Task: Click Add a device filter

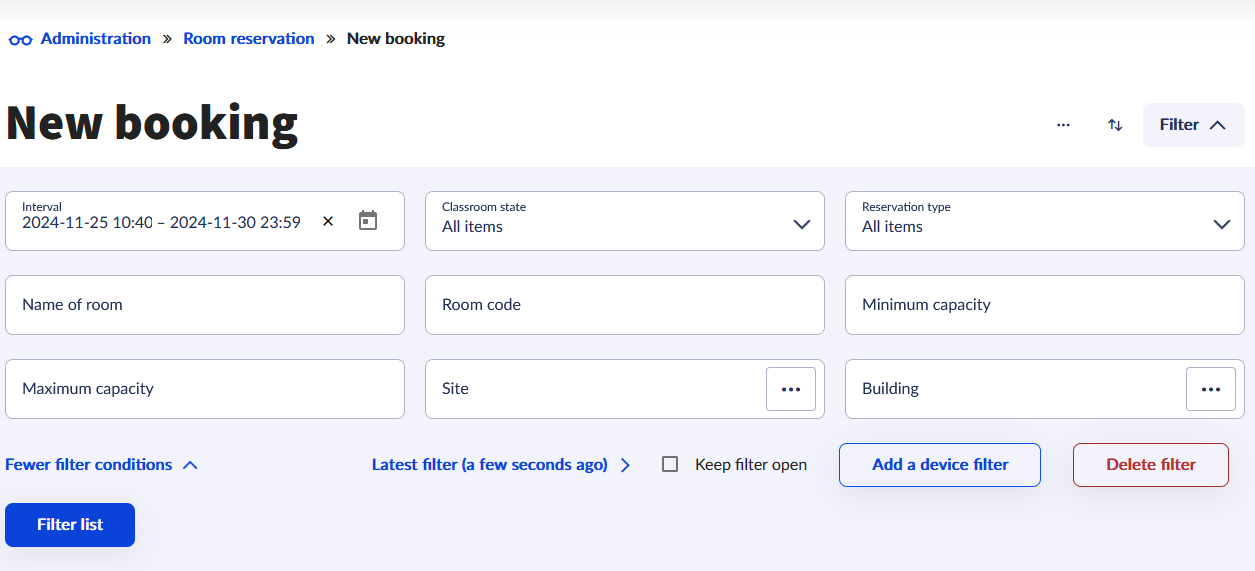Action: pyautogui.click(x=939, y=465)
